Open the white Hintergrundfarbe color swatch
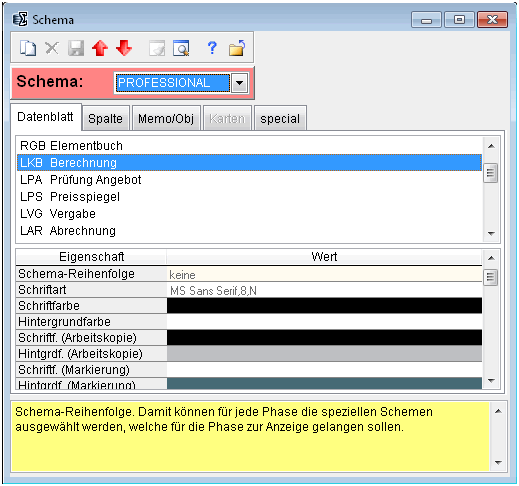 click(324, 322)
